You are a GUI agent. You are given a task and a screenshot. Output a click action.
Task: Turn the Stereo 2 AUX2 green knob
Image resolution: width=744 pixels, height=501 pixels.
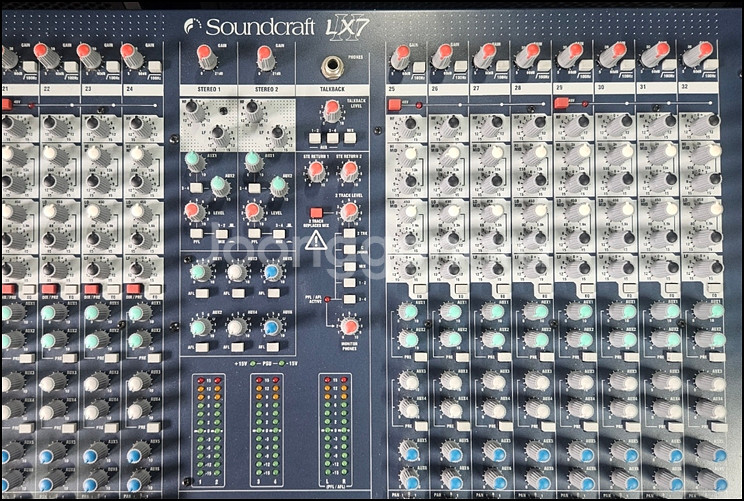tap(279, 186)
